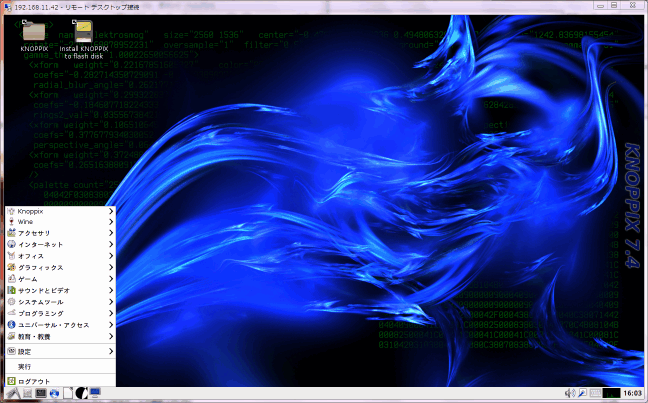The height and width of the screenshot is (403, 648).
Task: Click the blue pen tray icon
Action: click(x=582, y=393)
